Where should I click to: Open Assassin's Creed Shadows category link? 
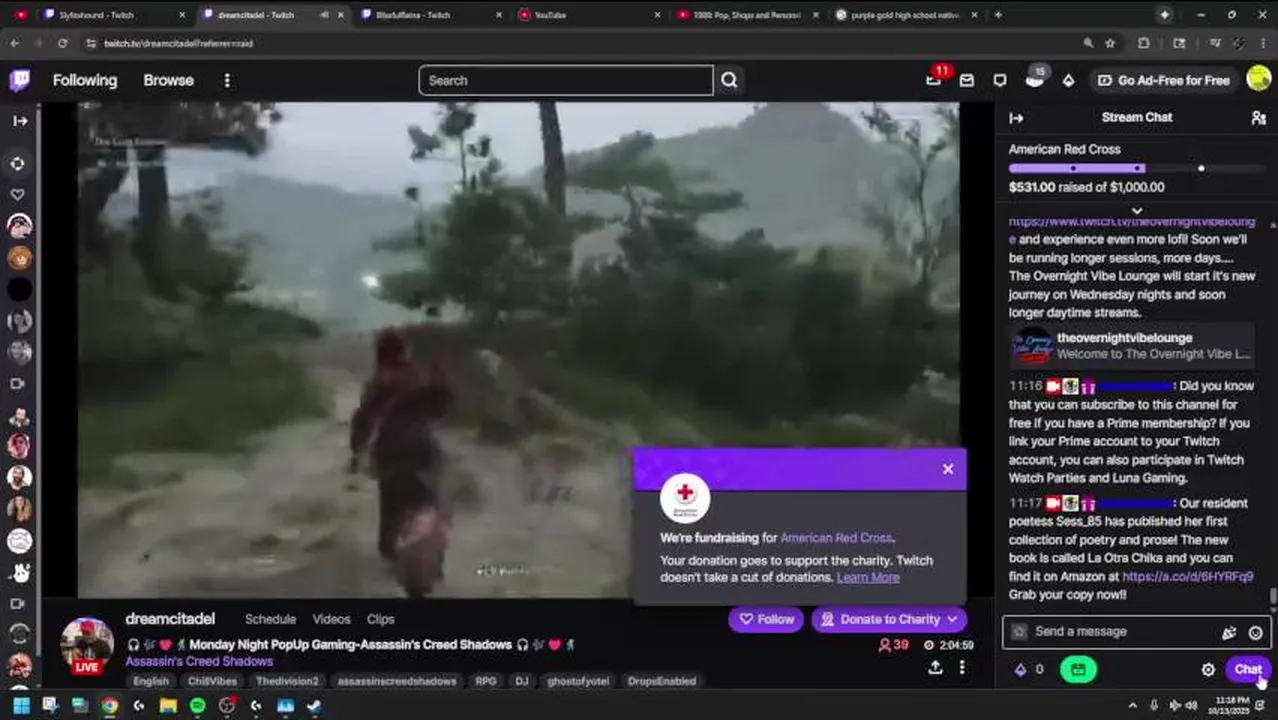199,661
